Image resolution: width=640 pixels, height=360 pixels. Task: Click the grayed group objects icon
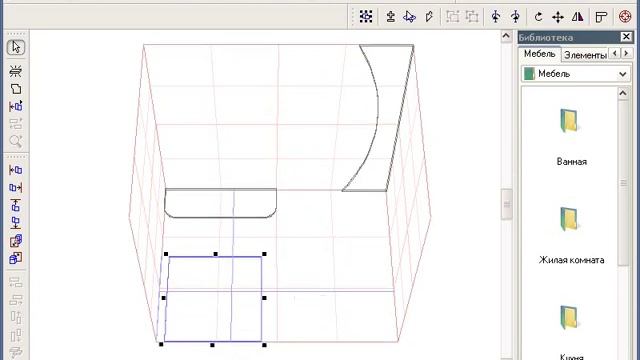pyautogui.click(x=453, y=16)
